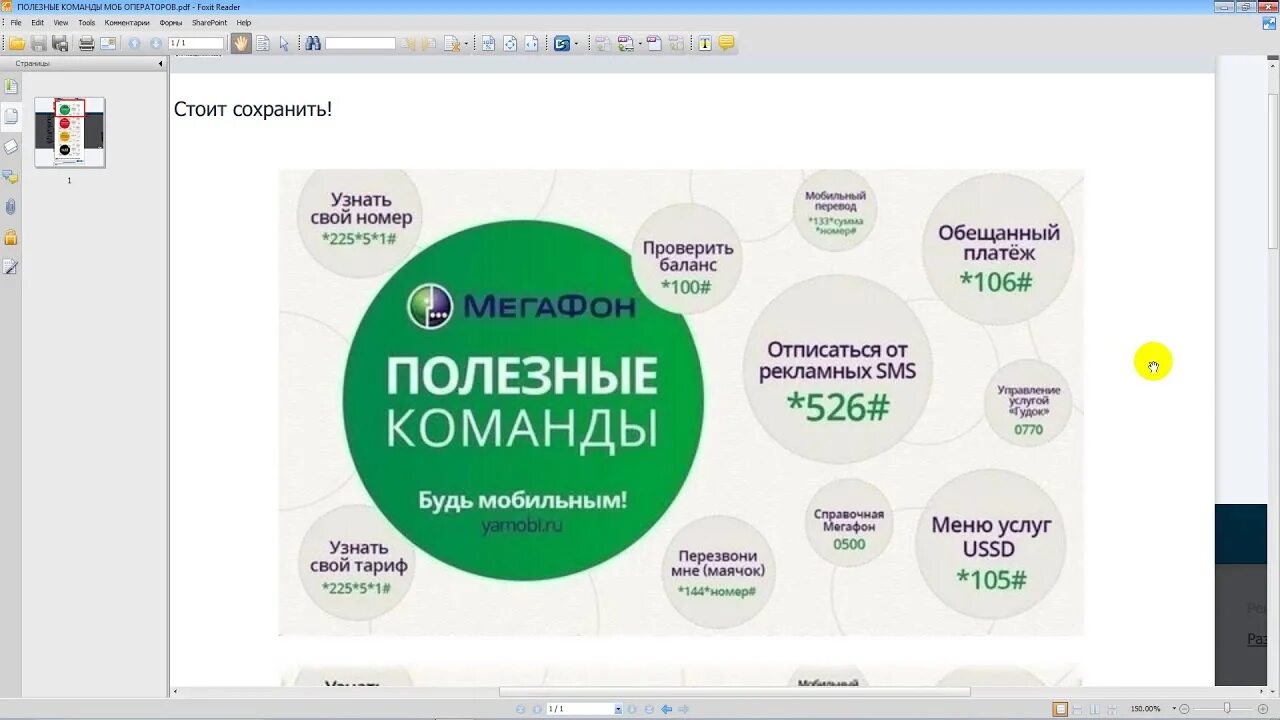Select the Typewriter tool icon
Screen dimensions: 1280x720
(705, 43)
